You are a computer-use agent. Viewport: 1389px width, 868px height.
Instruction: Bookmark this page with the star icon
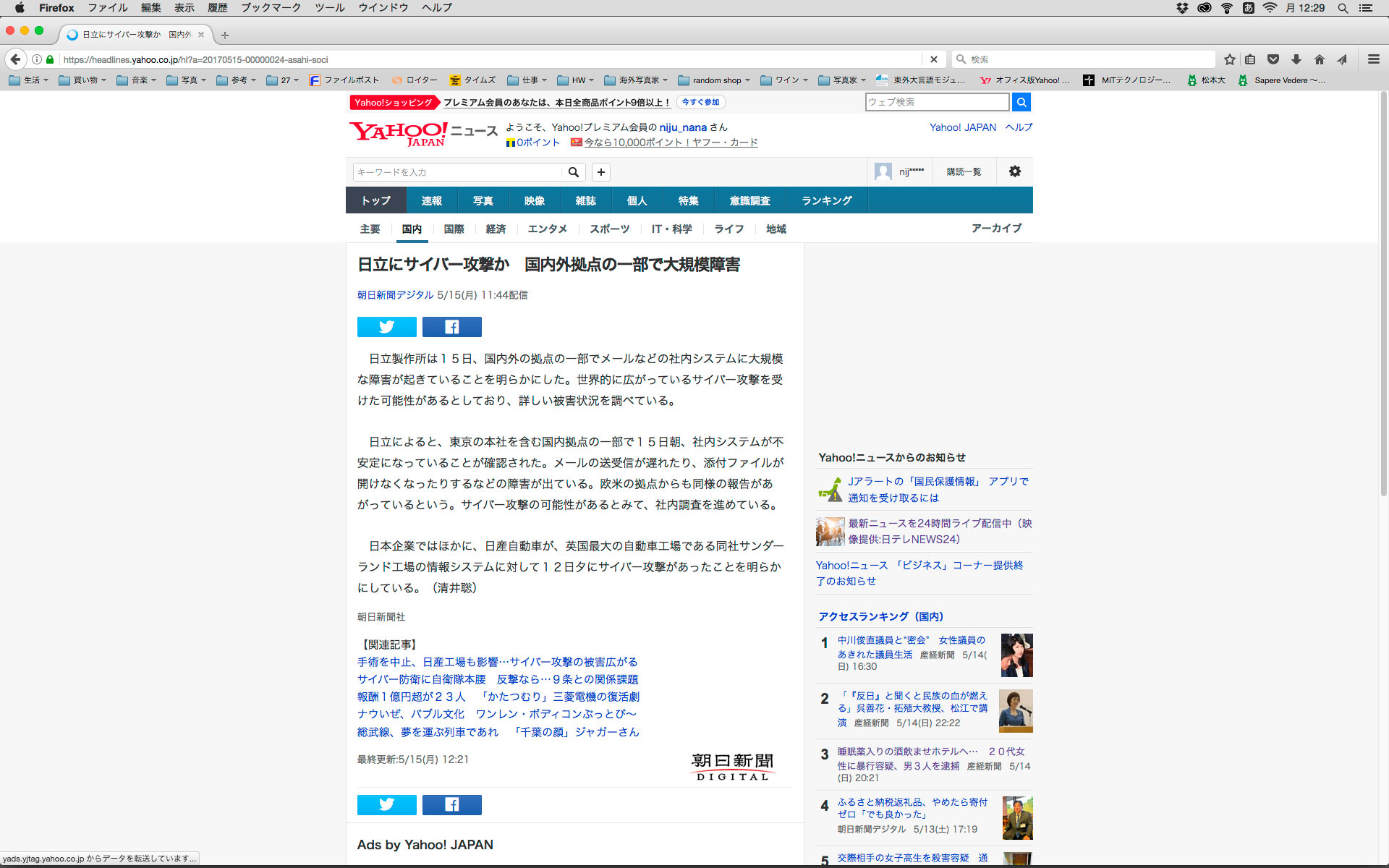[x=1229, y=59]
